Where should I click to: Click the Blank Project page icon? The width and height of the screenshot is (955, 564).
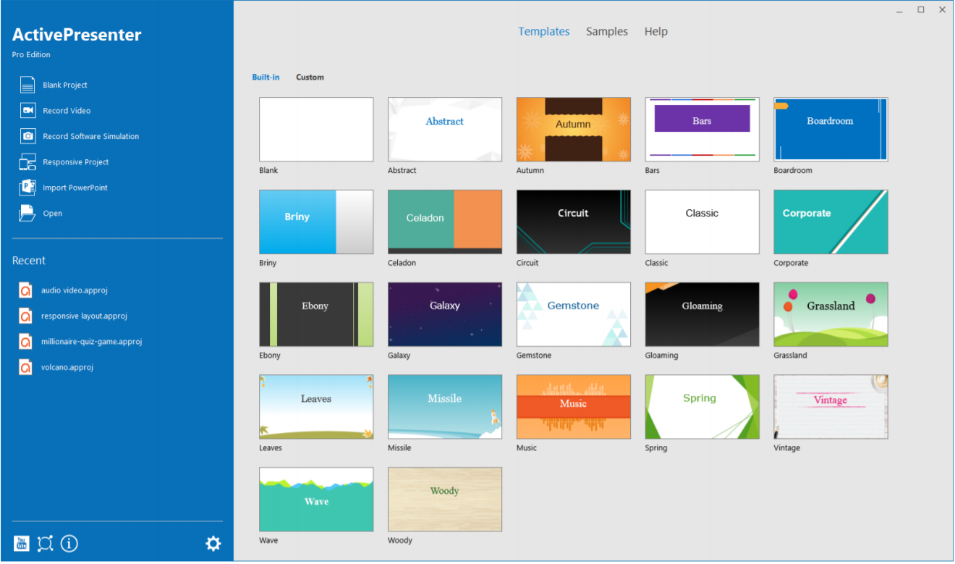pos(27,85)
